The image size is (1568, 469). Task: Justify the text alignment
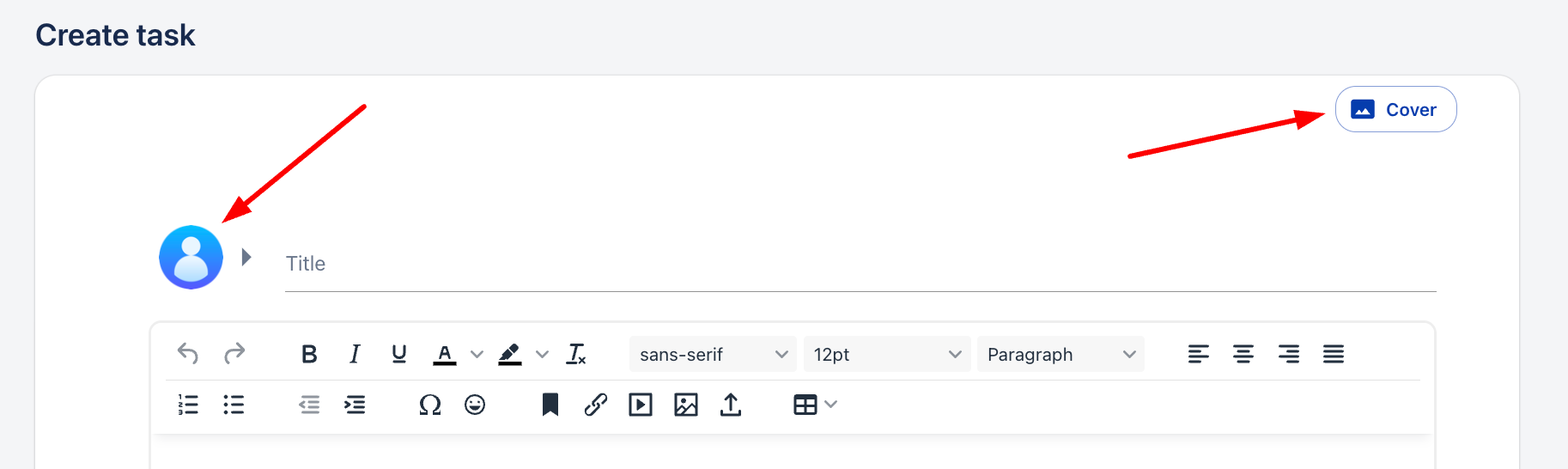coord(1334,354)
